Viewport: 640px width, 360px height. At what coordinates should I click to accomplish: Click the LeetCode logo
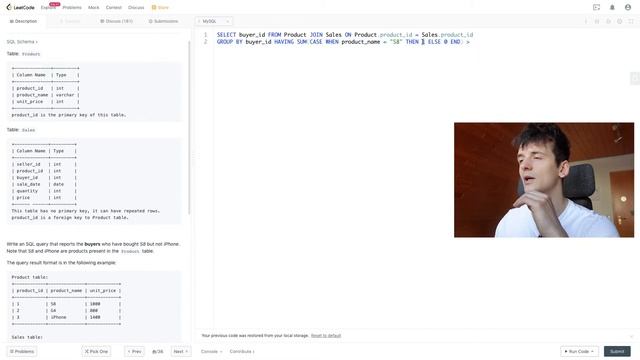point(20,7)
